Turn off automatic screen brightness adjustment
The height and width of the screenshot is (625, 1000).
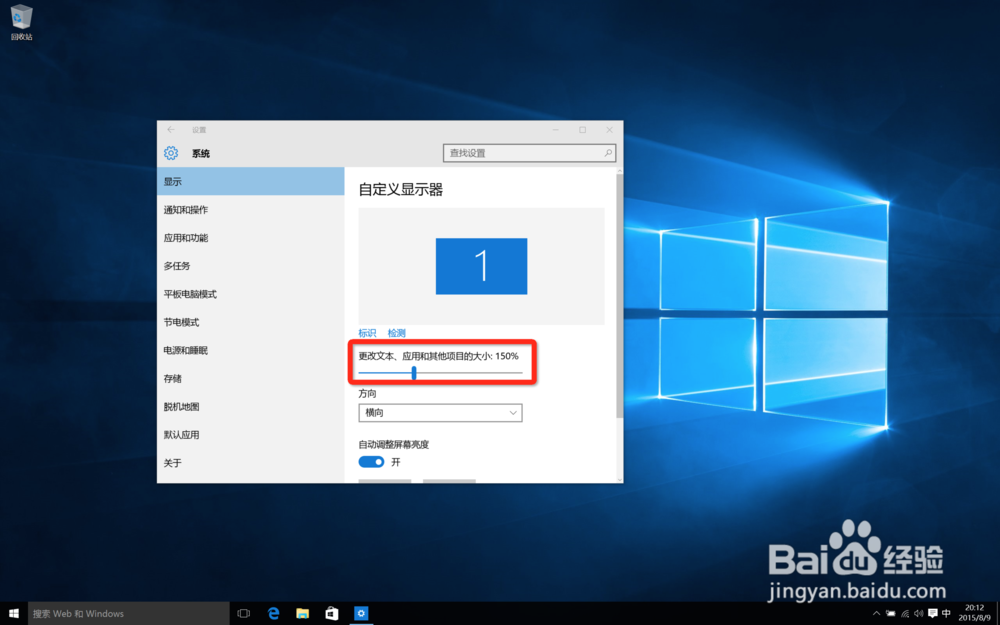click(x=373, y=461)
